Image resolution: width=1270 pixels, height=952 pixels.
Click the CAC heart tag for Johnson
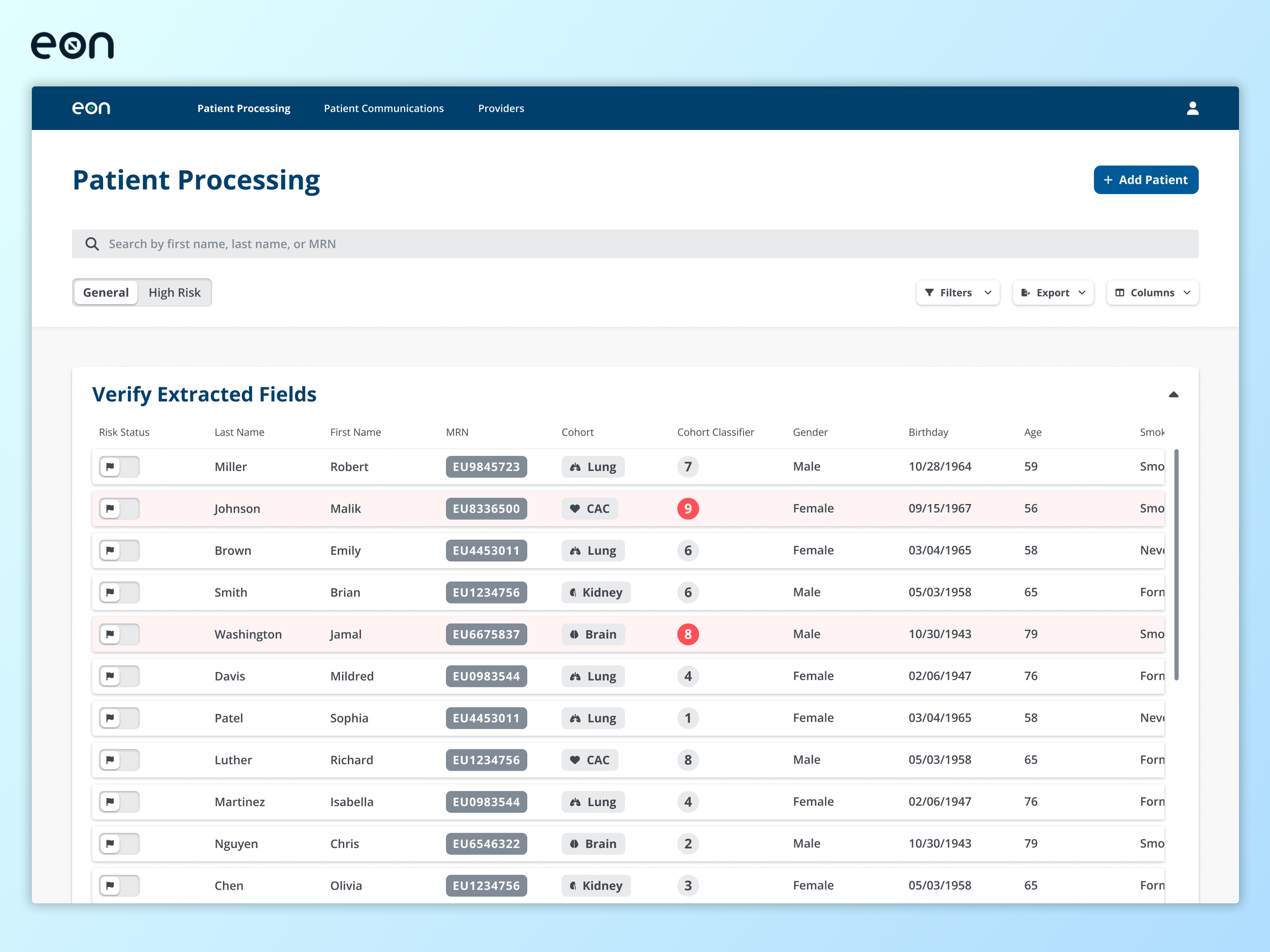pyautogui.click(x=589, y=508)
